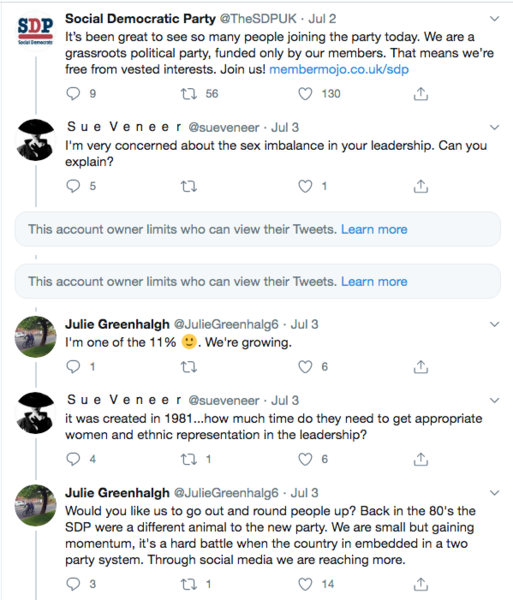513x600 pixels.
Task: Reply to Julie's 'We're growing' tweet
Action: tap(73, 367)
